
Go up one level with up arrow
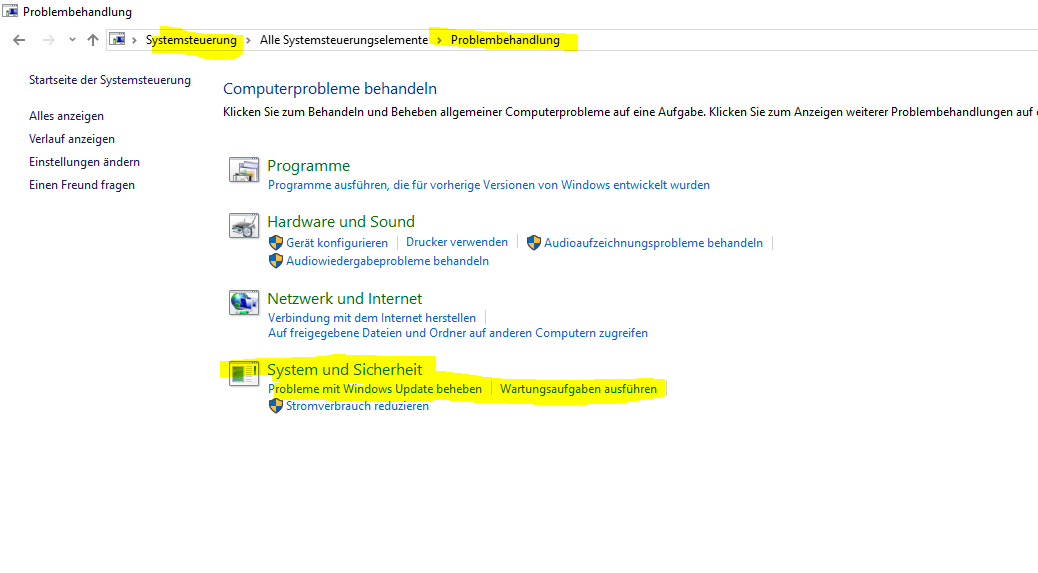(x=93, y=40)
